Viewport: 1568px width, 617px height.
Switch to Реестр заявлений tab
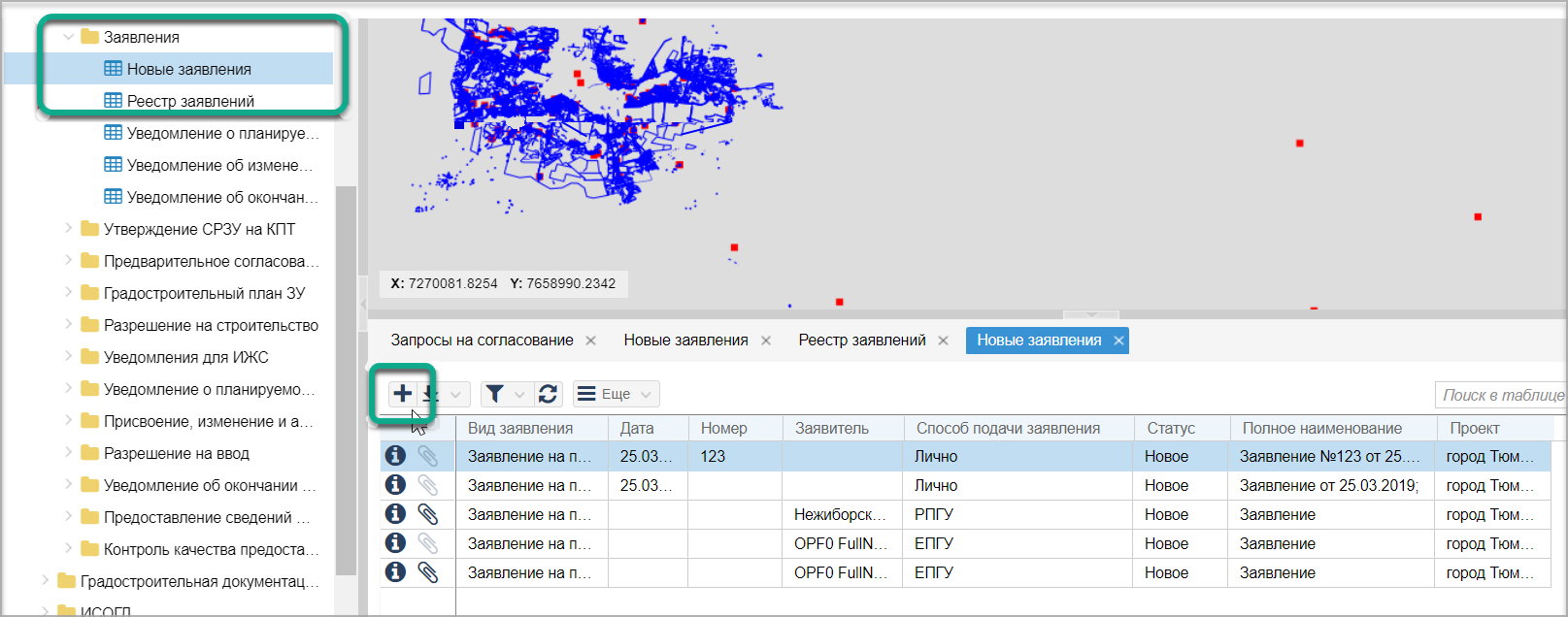pos(861,341)
